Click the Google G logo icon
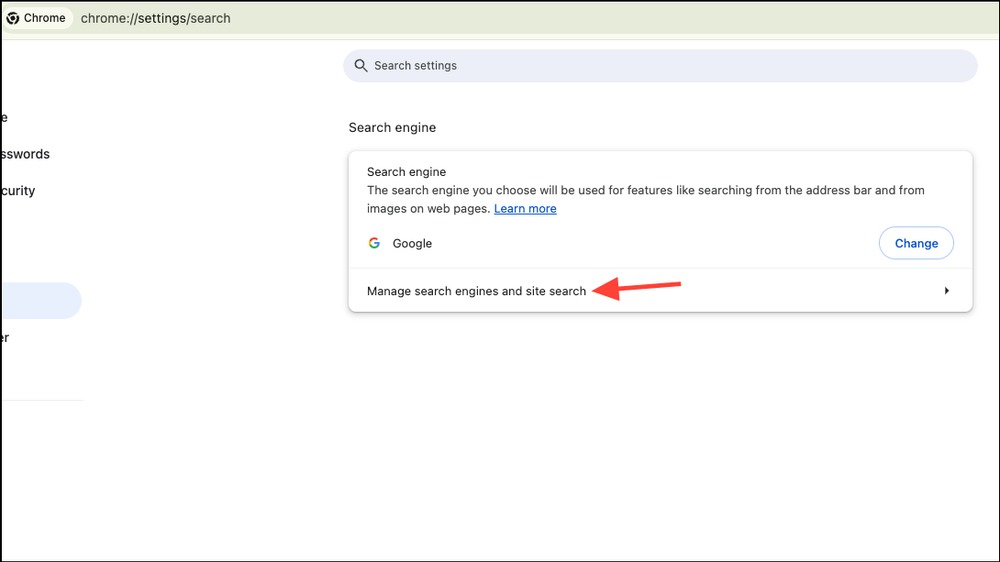This screenshot has height=562, width=1000. point(374,243)
